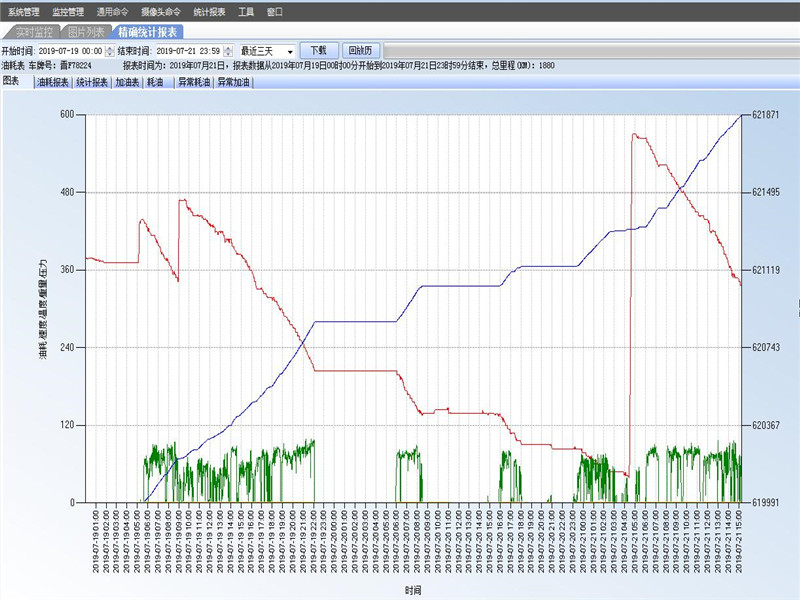Select the 油耗报表 sub-tab
This screenshot has height=600, width=800.
click(53, 83)
